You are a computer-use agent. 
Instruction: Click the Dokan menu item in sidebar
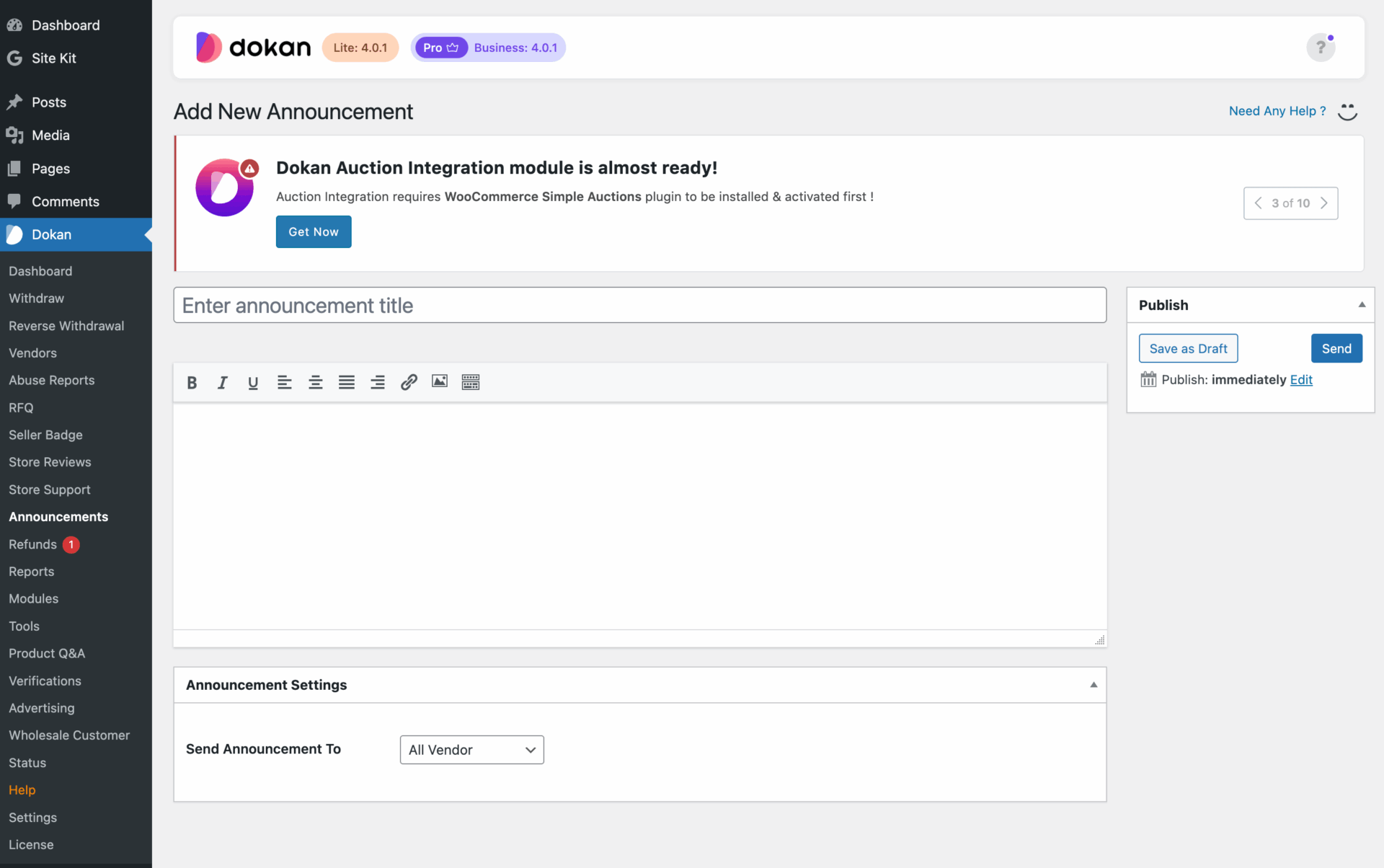76,234
